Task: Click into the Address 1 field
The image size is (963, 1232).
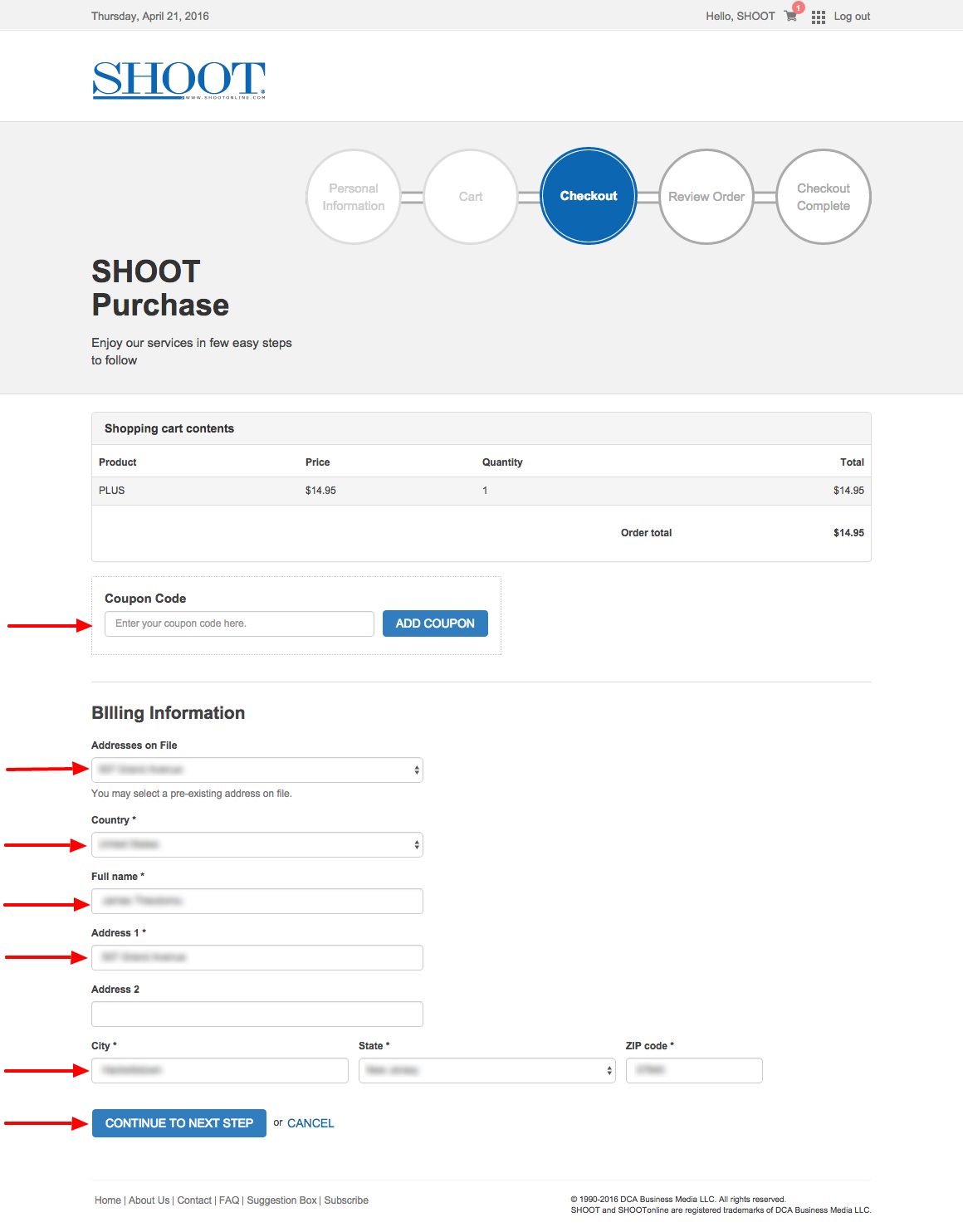Action: pos(257,957)
